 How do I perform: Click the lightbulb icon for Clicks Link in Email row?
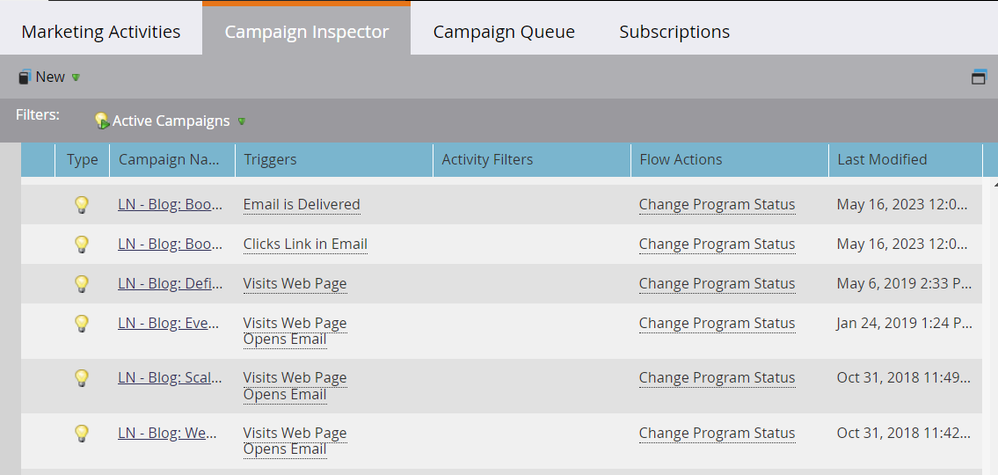tap(82, 244)
